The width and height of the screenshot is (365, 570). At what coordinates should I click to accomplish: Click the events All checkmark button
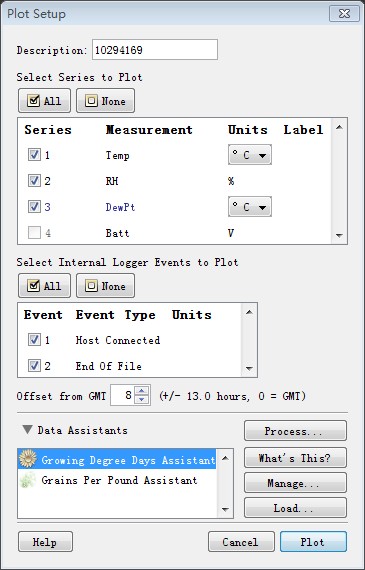click(x=44, y=286)
